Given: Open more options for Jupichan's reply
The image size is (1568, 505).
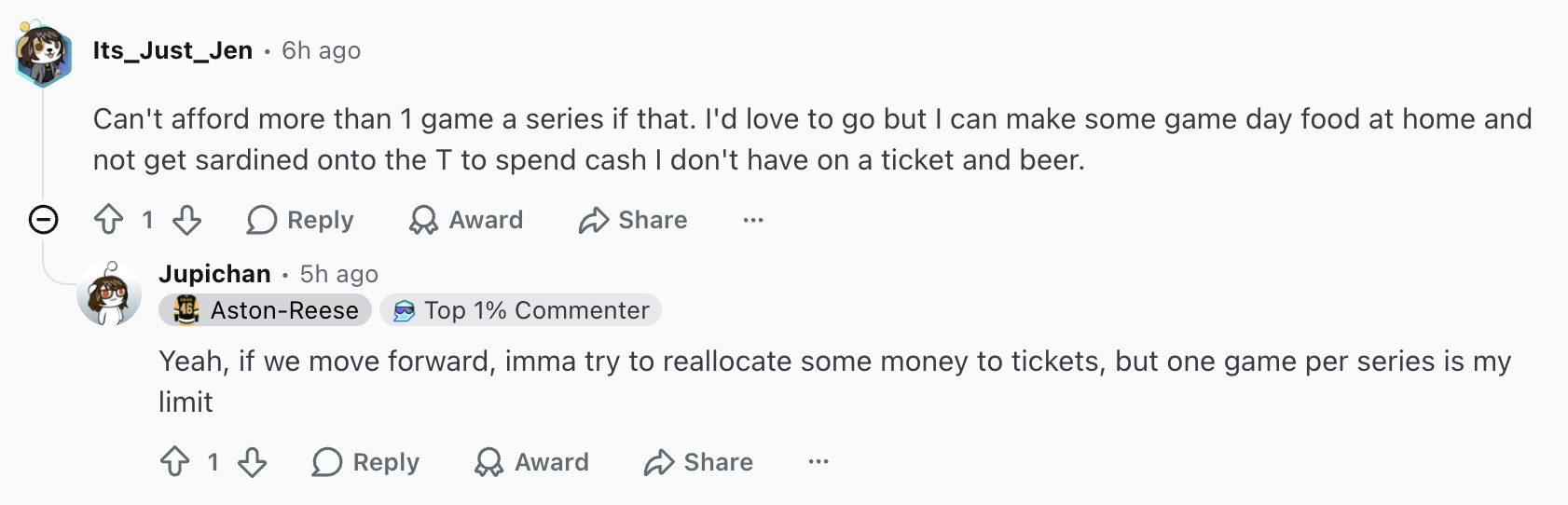Looking at the screenshot, I should click(x=818, y=462).
